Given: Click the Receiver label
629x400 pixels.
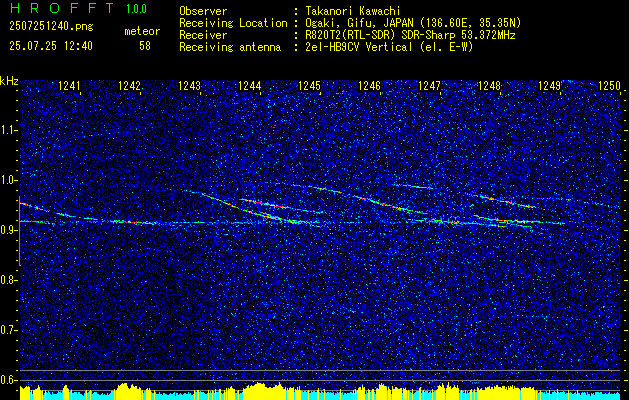Looking at the screenshot, I should coord(203,35).
